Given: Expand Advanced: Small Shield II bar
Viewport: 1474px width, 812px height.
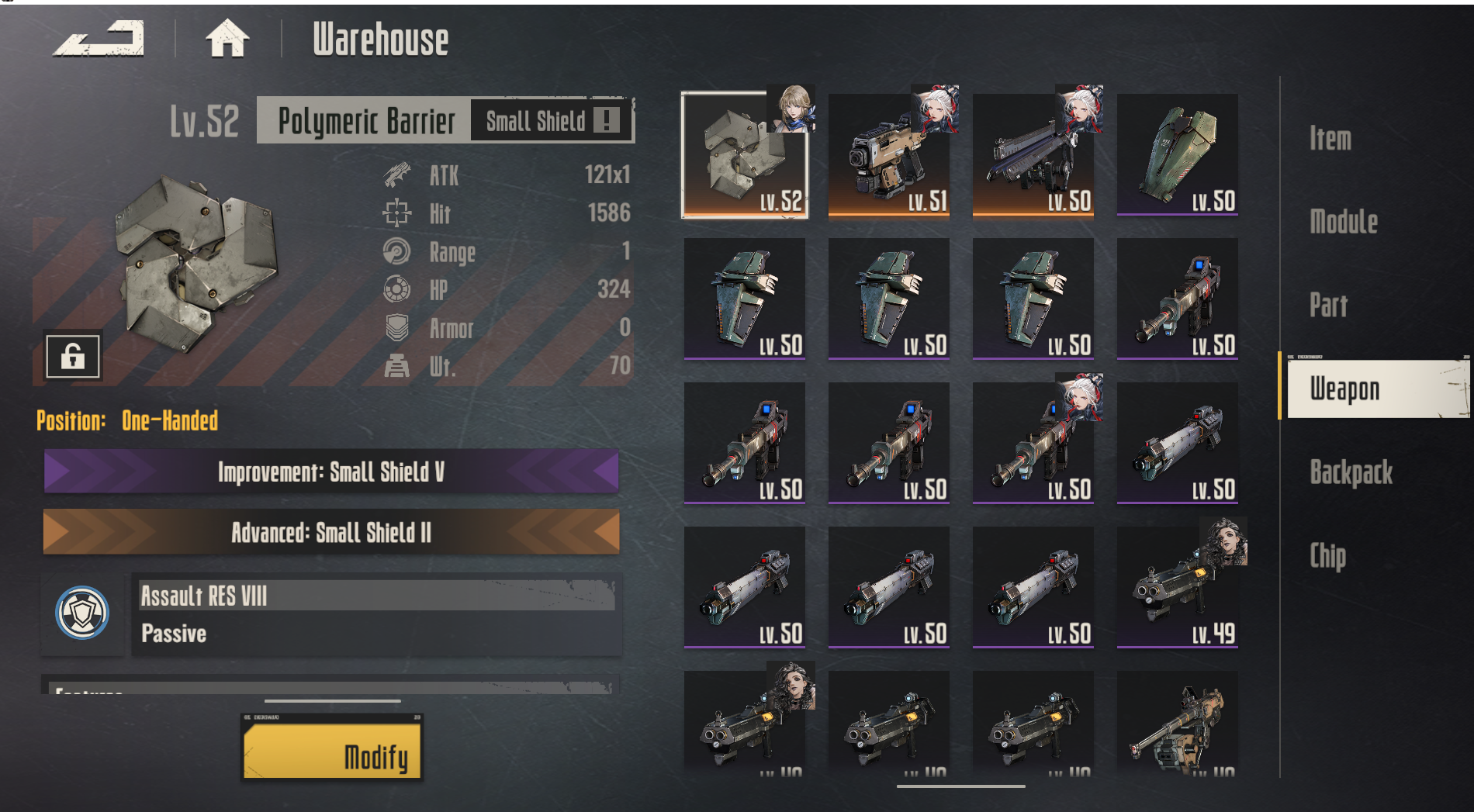Looking at the screenshot, I should pyautogui.click(x=331, y=532).
